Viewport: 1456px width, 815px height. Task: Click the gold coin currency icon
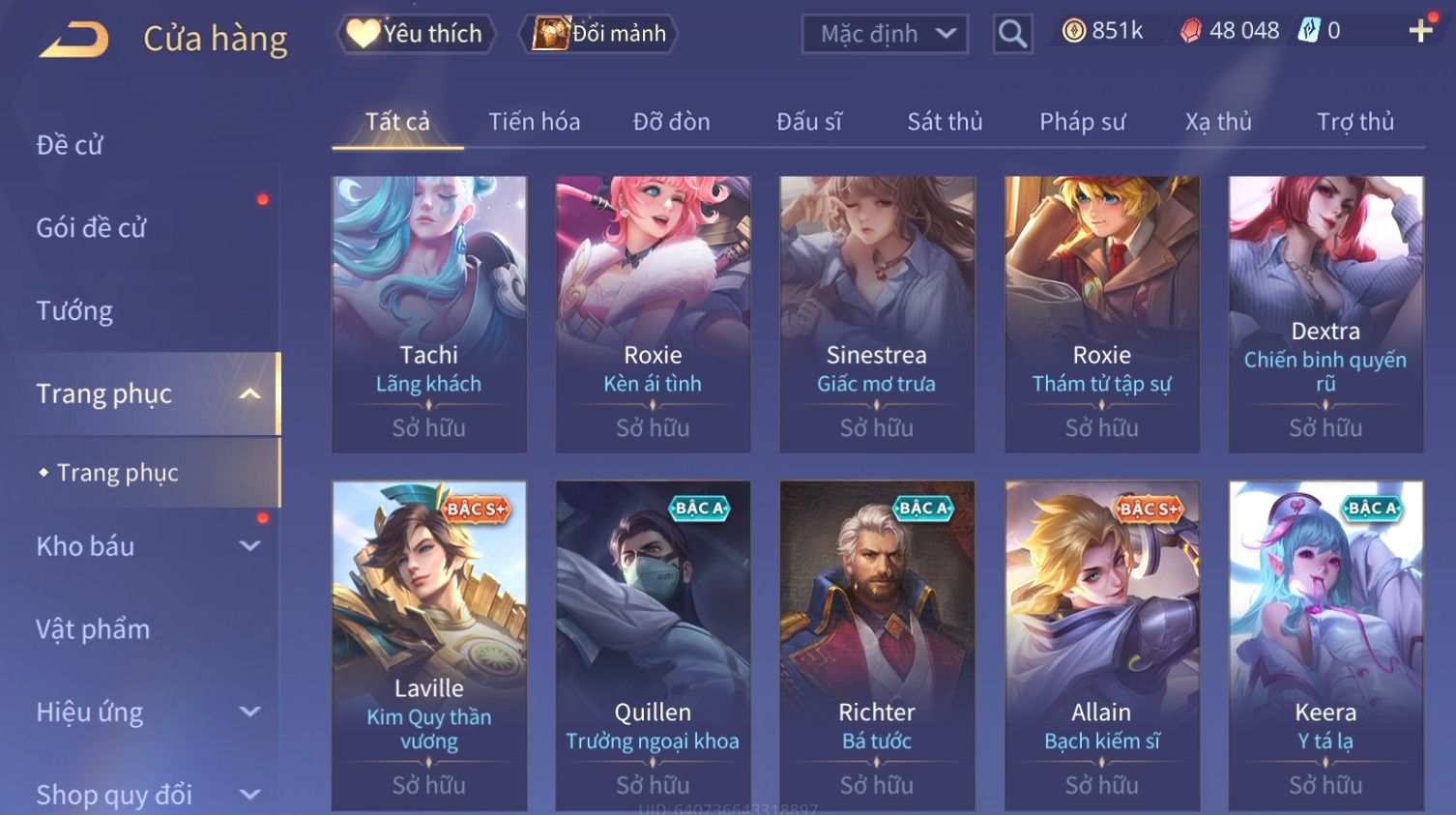point(1074,31)
